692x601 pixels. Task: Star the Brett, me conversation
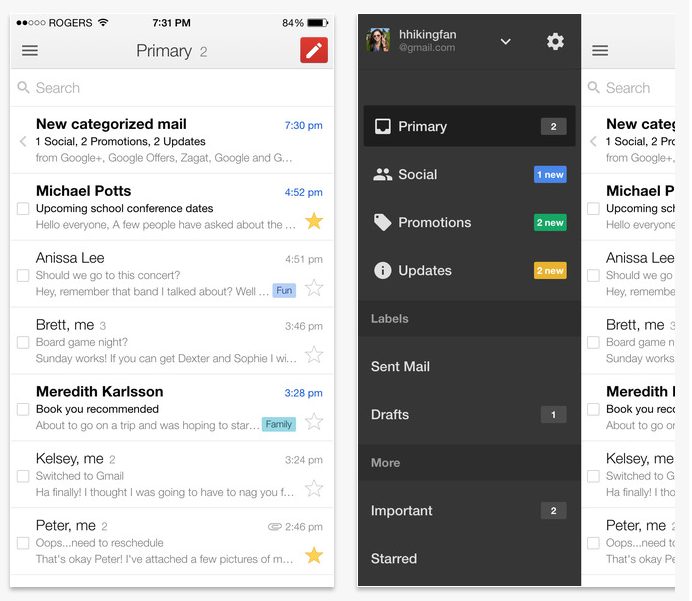pyautogui.click(x=314, y=355)
